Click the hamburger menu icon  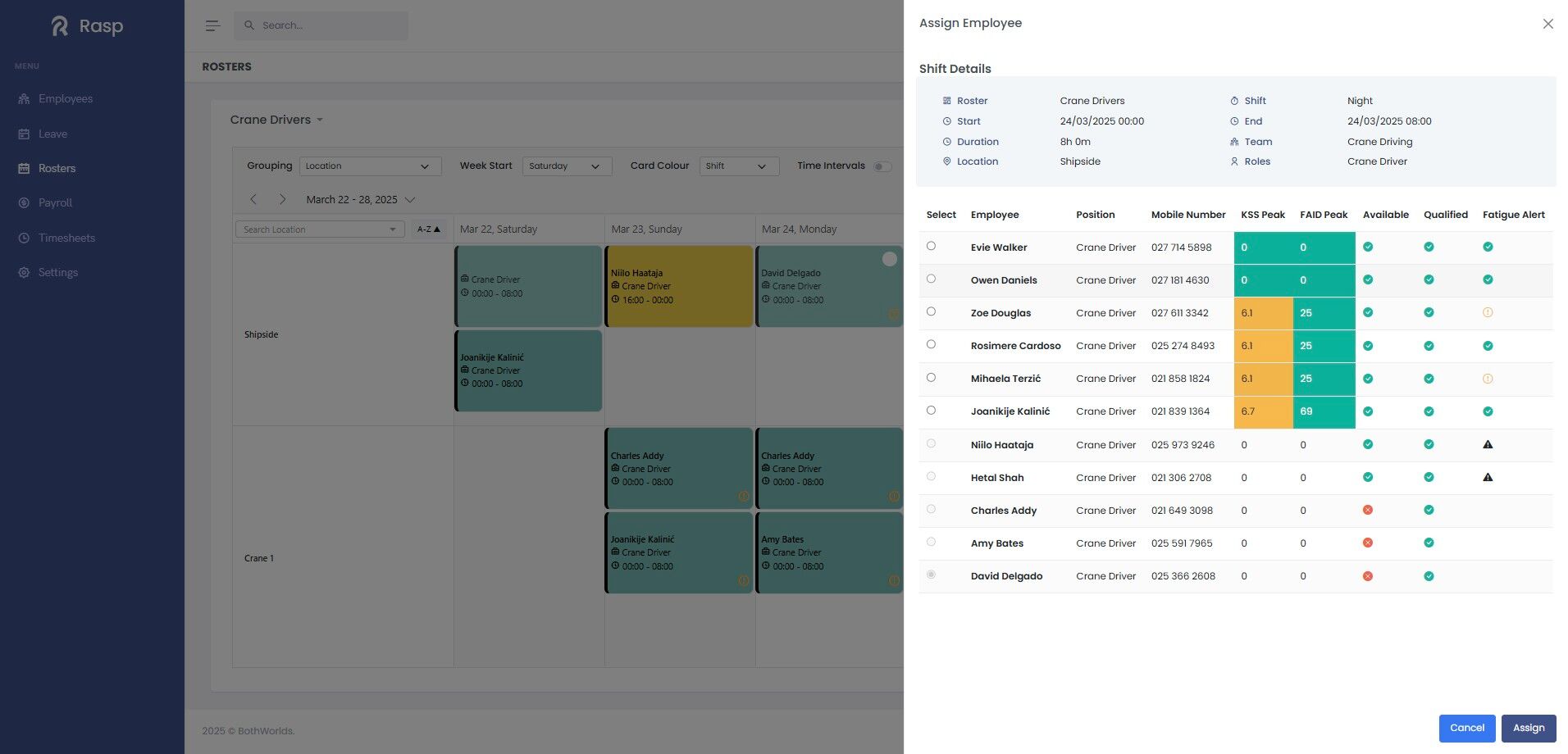(x=212, y=25)
